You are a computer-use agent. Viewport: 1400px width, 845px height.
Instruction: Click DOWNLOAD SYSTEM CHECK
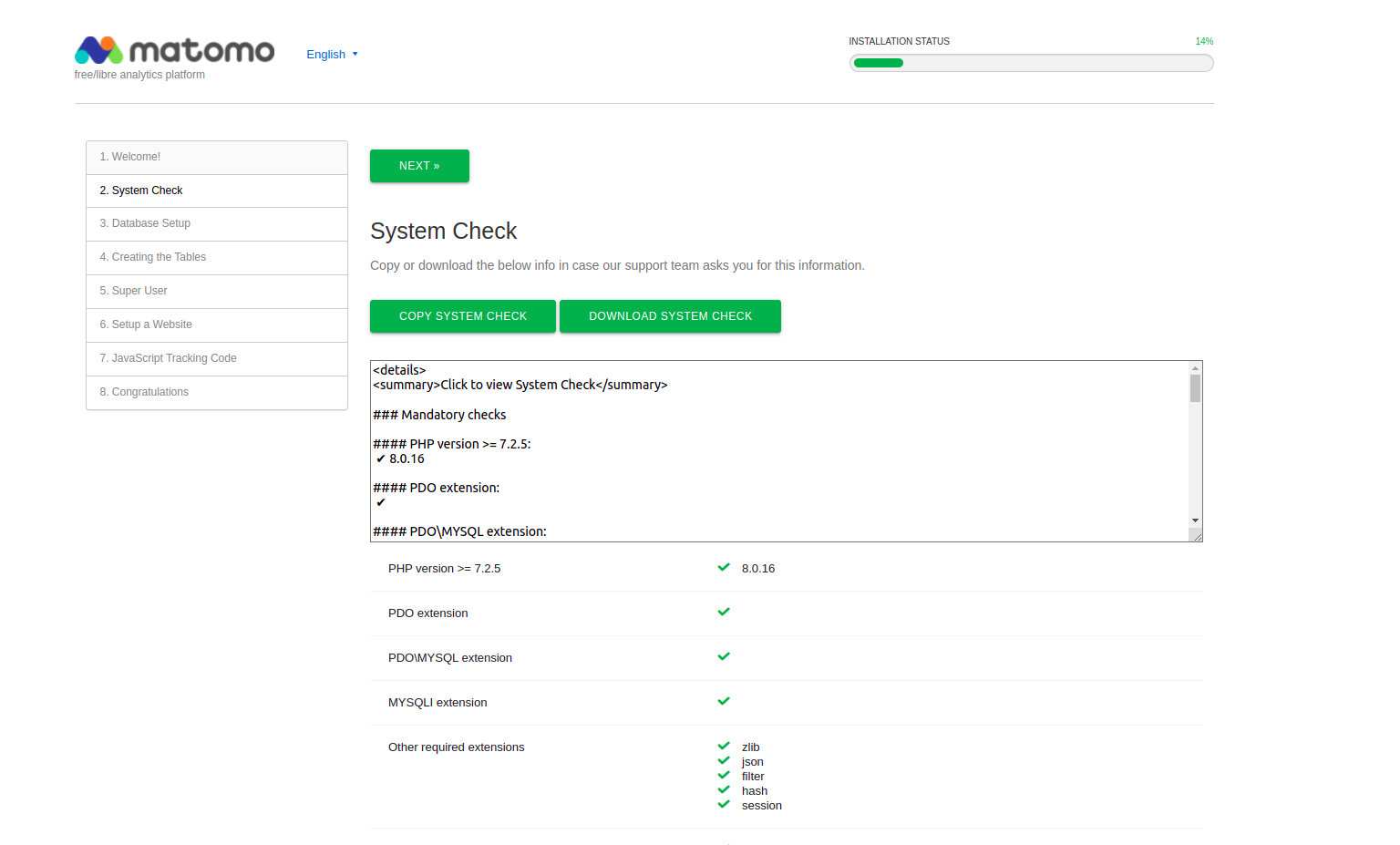[670, 315]
